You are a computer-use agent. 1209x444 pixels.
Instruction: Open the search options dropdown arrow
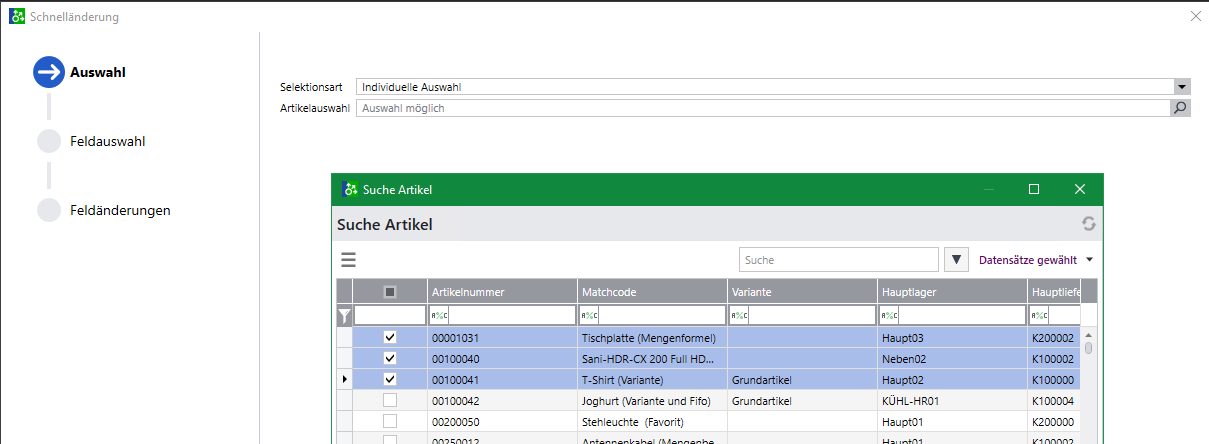[x=957, y=260]
